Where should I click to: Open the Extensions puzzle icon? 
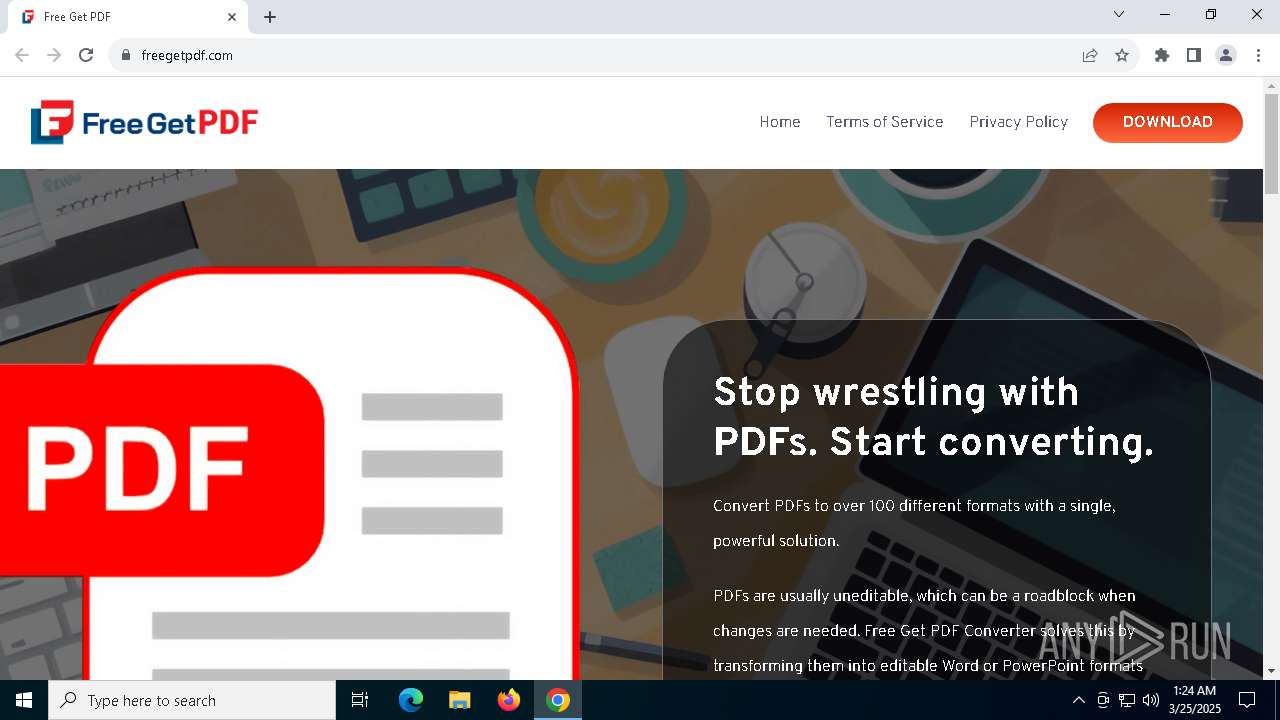point(1162,55)
